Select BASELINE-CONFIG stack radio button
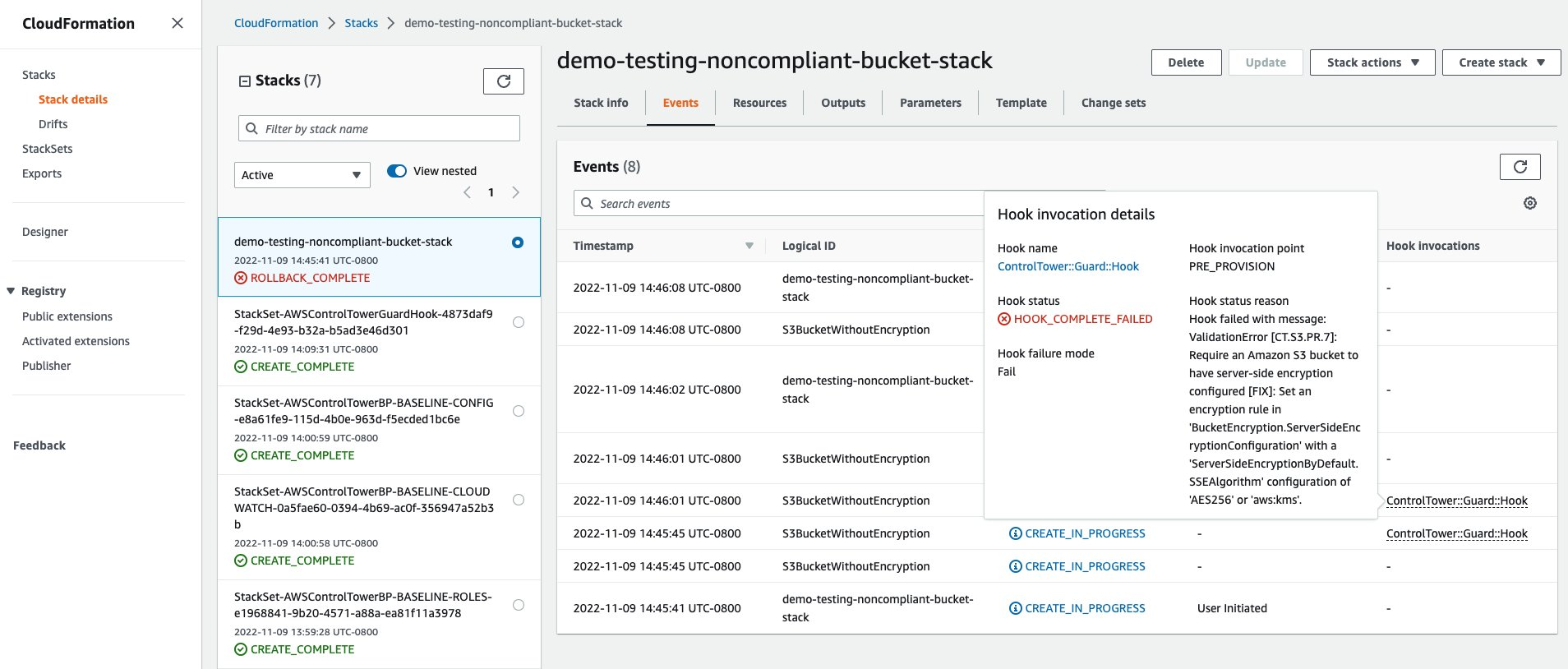The height and width of the screenshot is (669, 1568). tap(519, 411)
